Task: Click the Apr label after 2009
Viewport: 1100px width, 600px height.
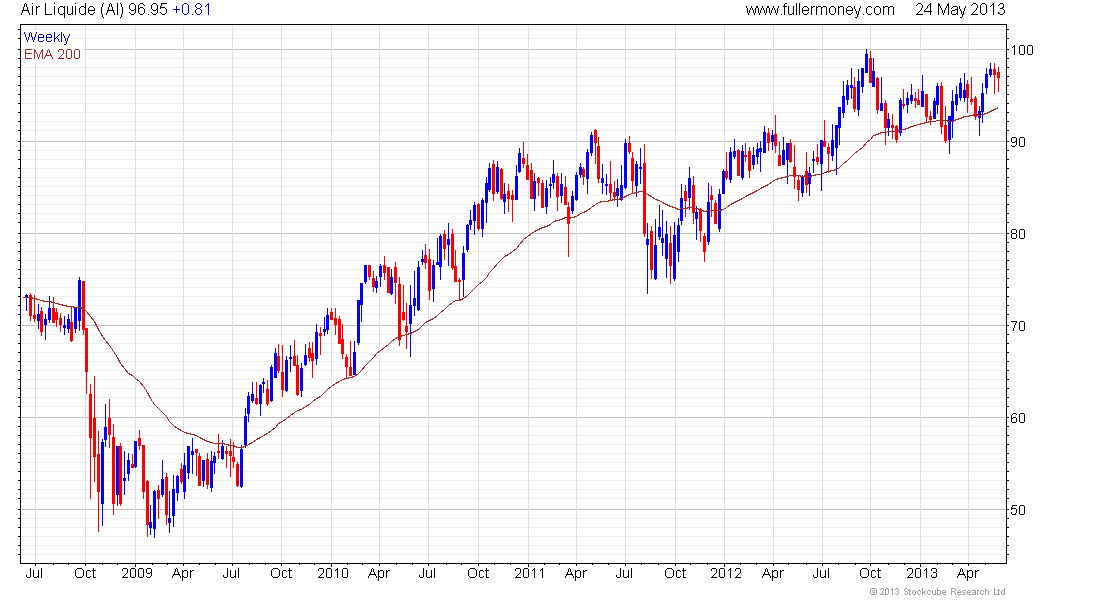Action: (x=182, y=573)
